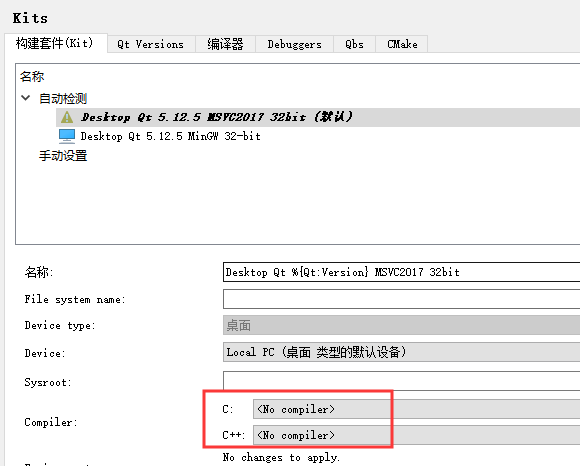Switch to the Debuggers tab
This screenshot has width=580, height=466.
(x=294, y=44)
